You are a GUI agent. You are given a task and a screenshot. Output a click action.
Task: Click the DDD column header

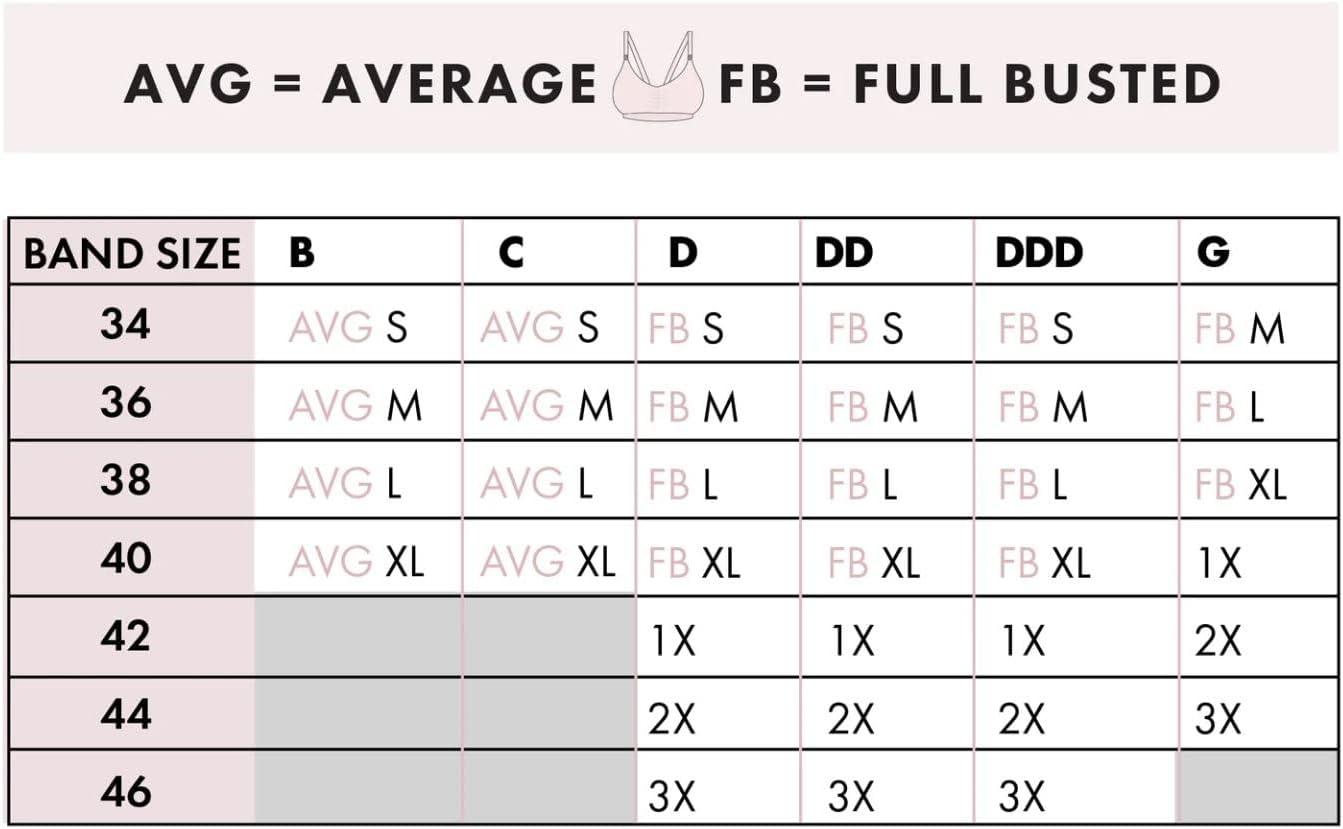pos(1039,253)
